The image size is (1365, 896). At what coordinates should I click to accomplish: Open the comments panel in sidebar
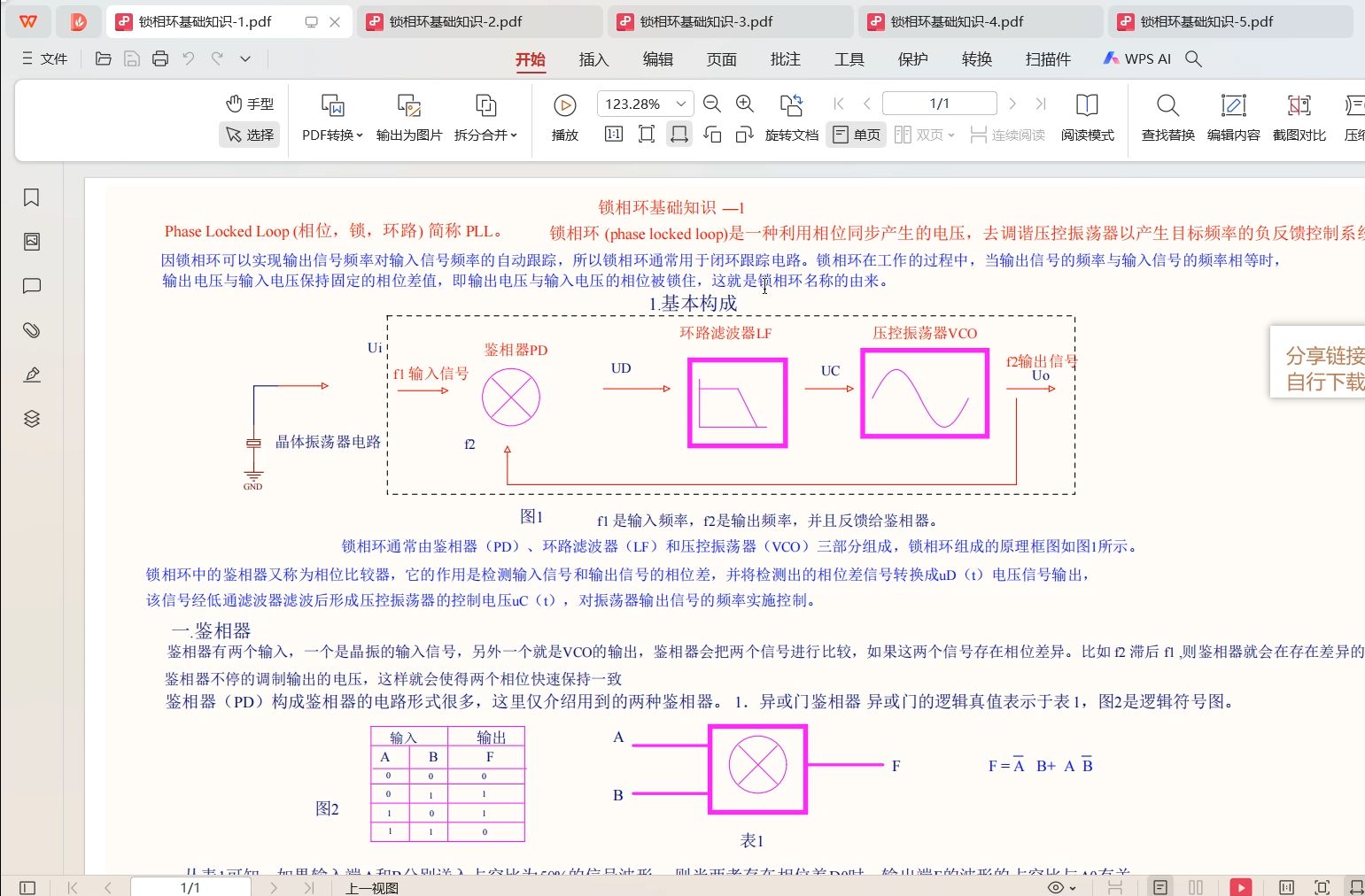pyautogui.click(x=32, y=286)
